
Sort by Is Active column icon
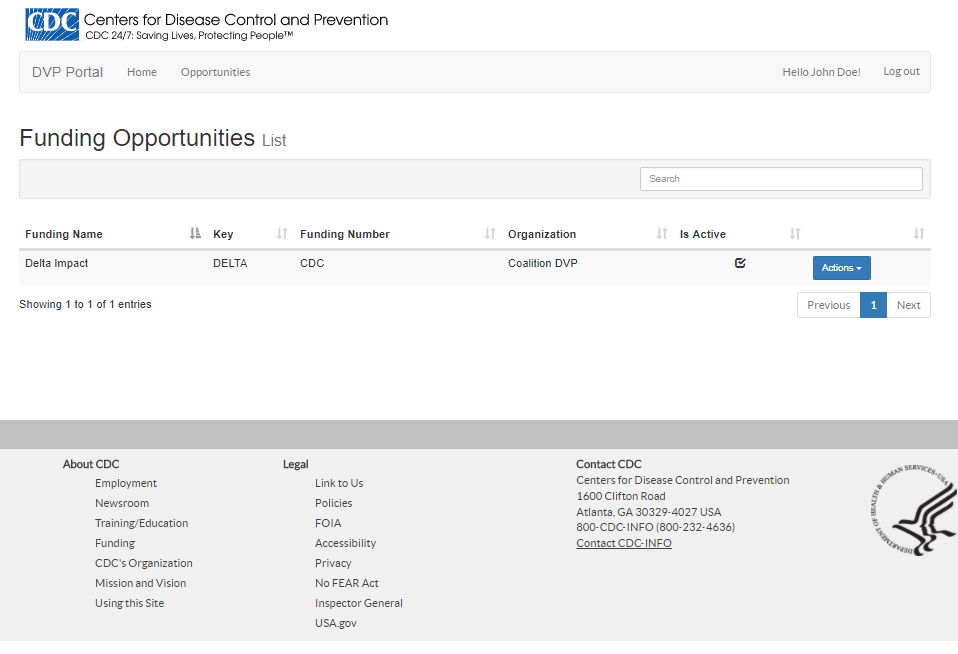795,234
